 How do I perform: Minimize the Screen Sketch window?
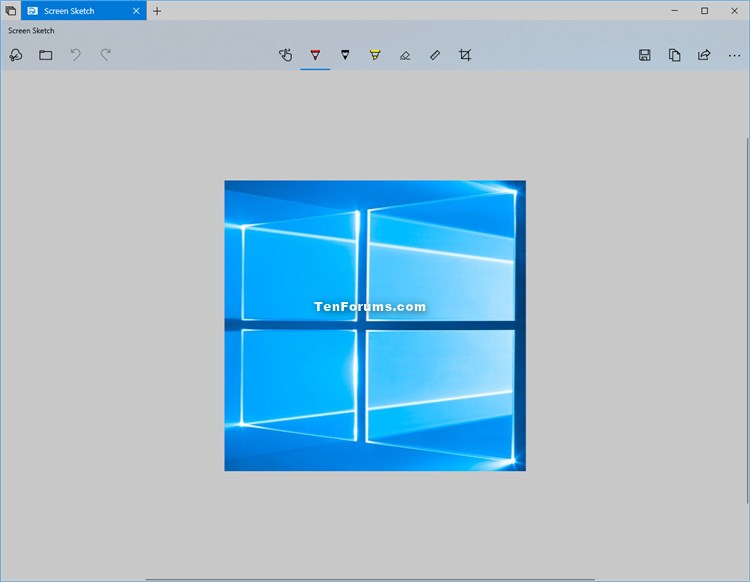pyautogui.click(x=674, y=11)
